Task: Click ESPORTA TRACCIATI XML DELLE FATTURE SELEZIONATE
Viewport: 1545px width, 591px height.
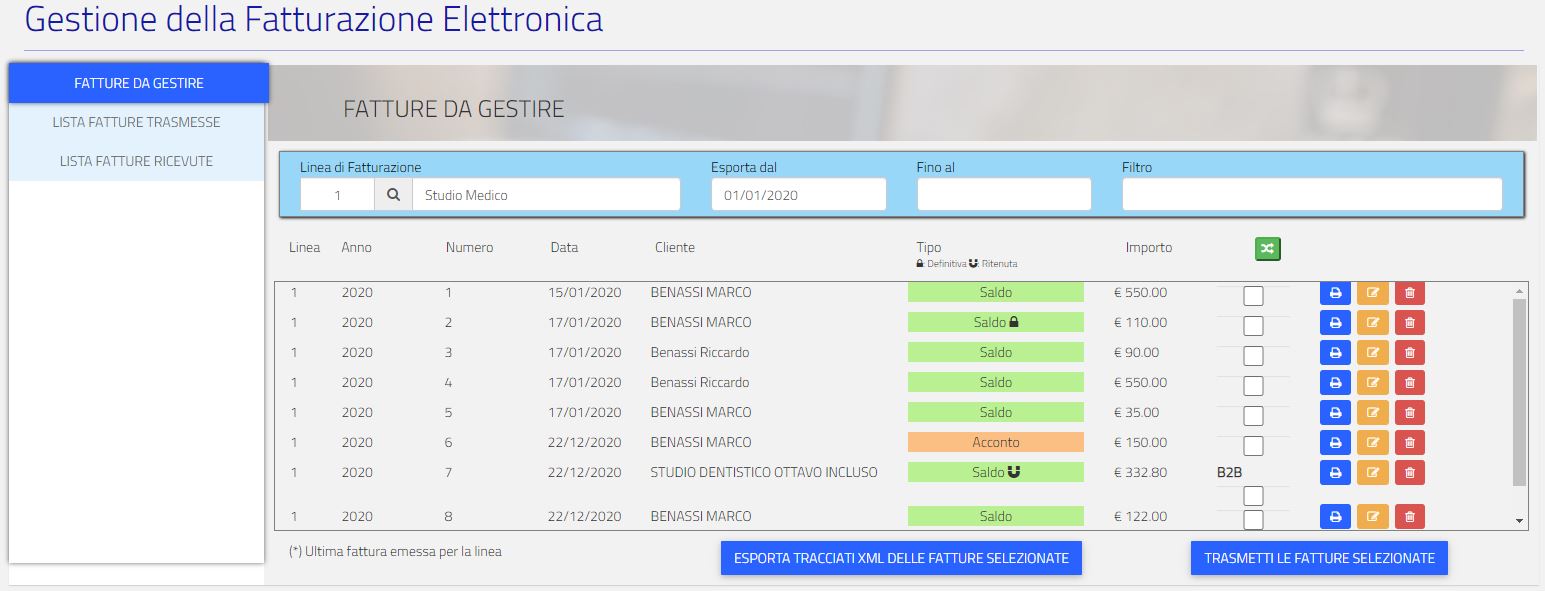Action: (899, 558)
